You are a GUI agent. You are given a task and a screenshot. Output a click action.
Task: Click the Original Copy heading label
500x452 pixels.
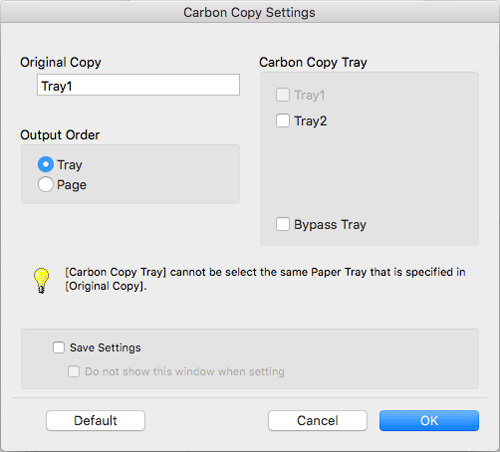click(x=61, y=62)
